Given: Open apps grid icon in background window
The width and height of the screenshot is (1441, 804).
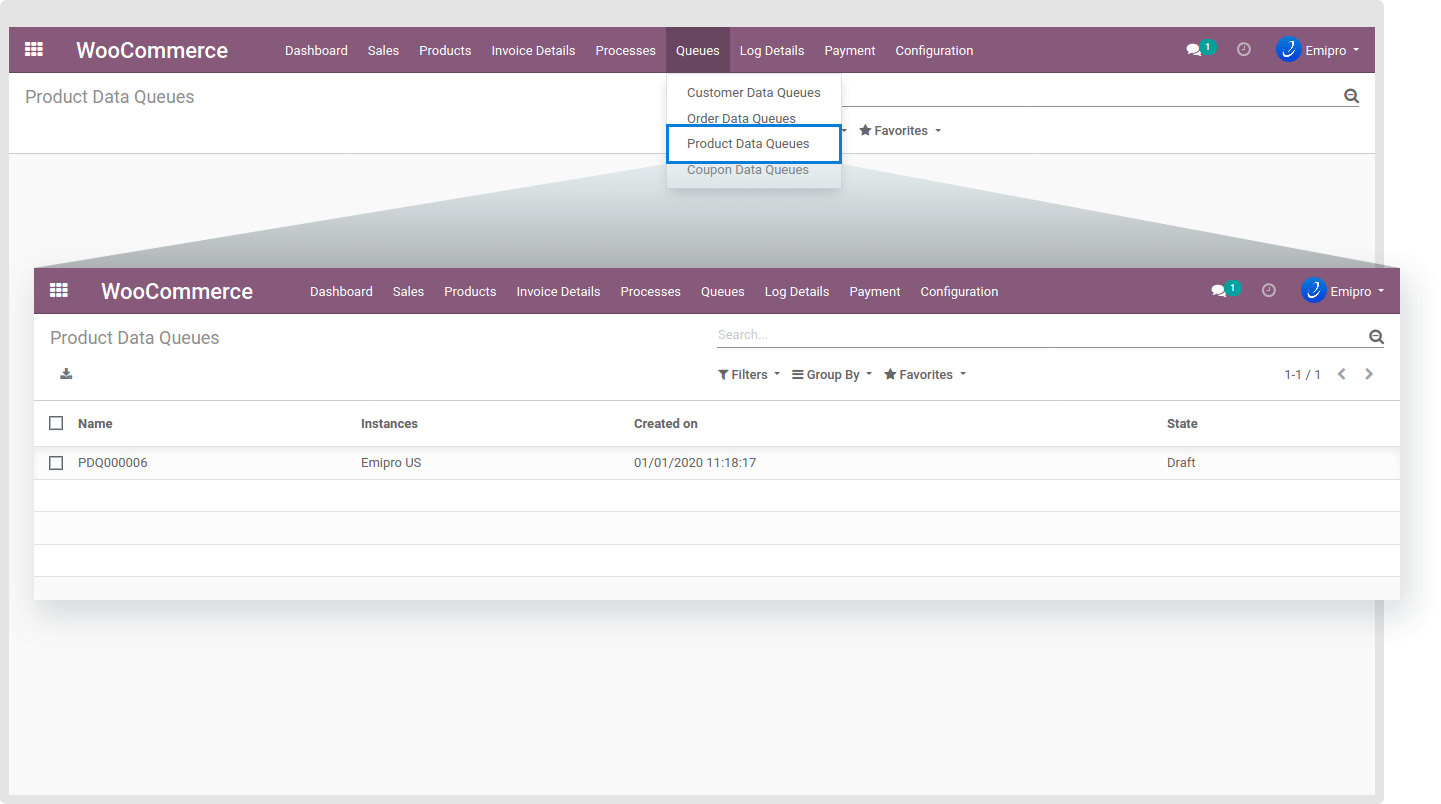Looking at the screenshot, I should [x=34, y=50].
